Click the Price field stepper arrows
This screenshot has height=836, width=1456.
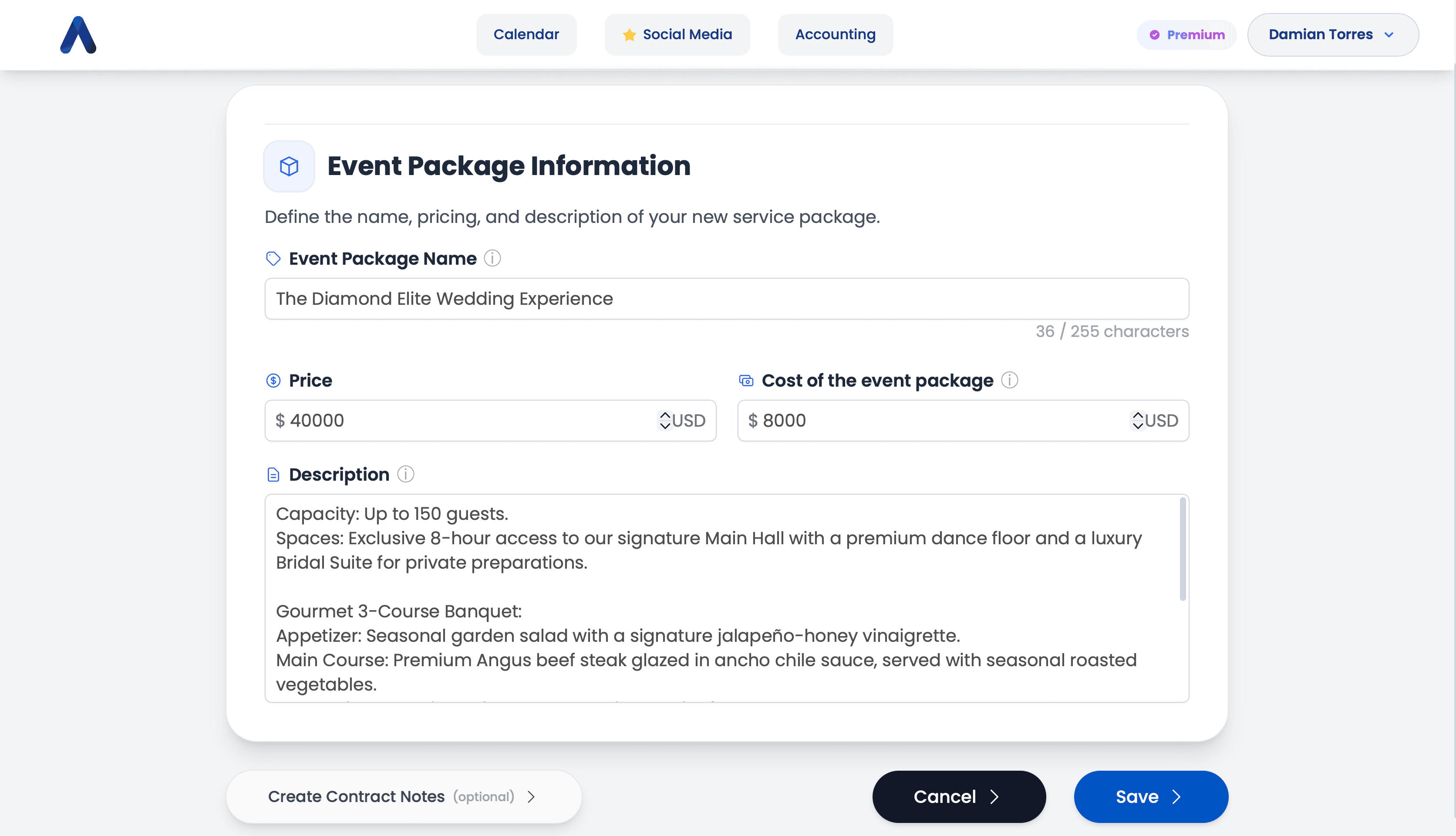click(x=665, y=420)
